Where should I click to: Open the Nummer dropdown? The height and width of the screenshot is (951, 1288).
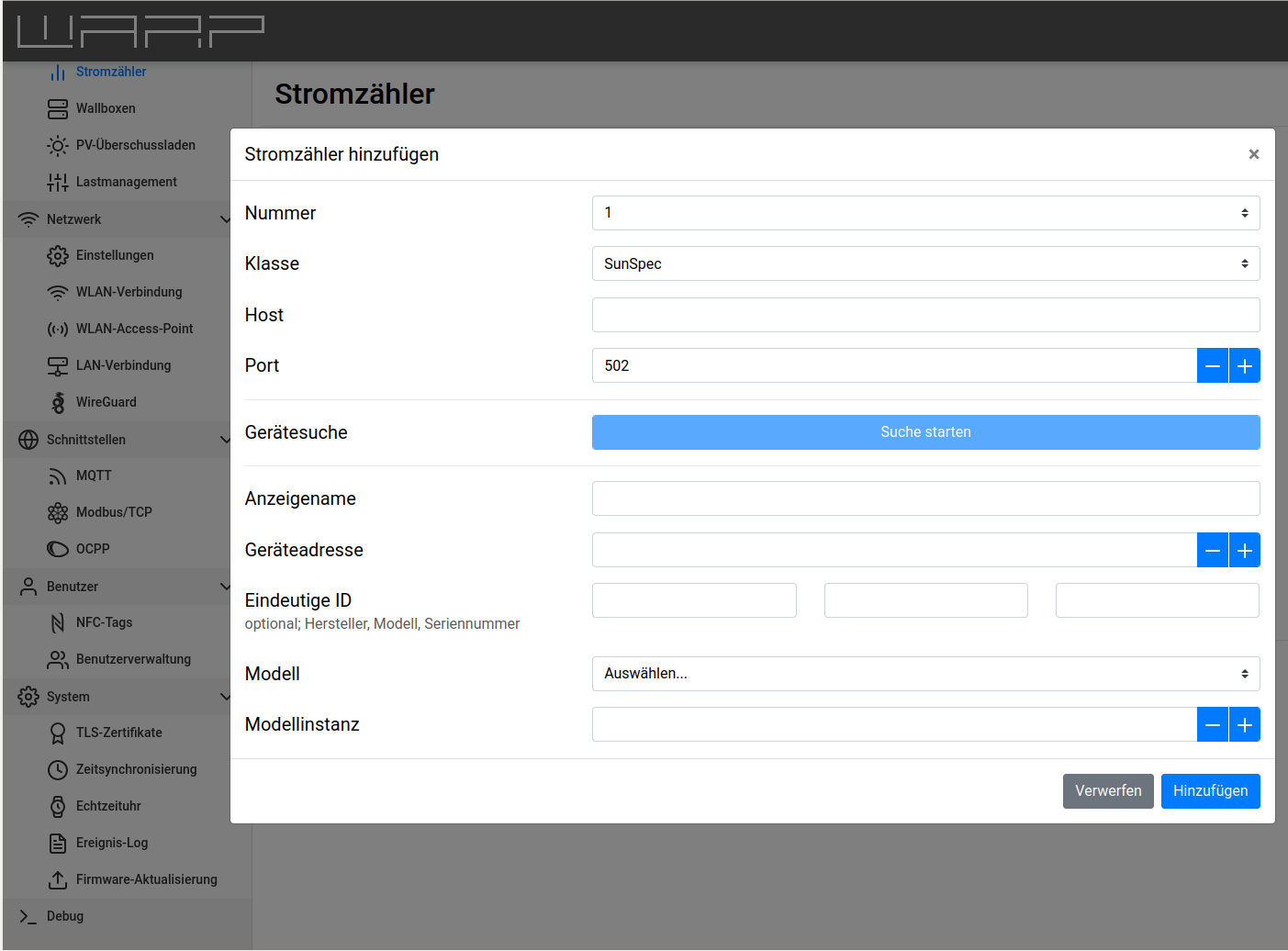(925, 213)
